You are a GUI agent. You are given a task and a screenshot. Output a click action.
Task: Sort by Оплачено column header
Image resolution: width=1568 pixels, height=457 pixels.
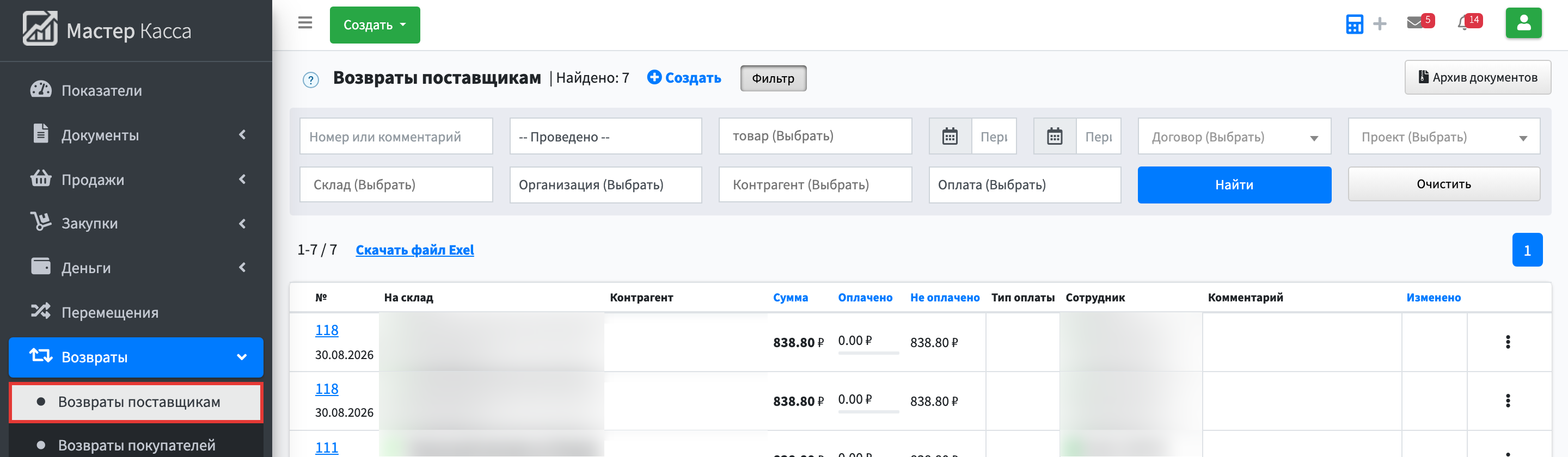point(865,298)
